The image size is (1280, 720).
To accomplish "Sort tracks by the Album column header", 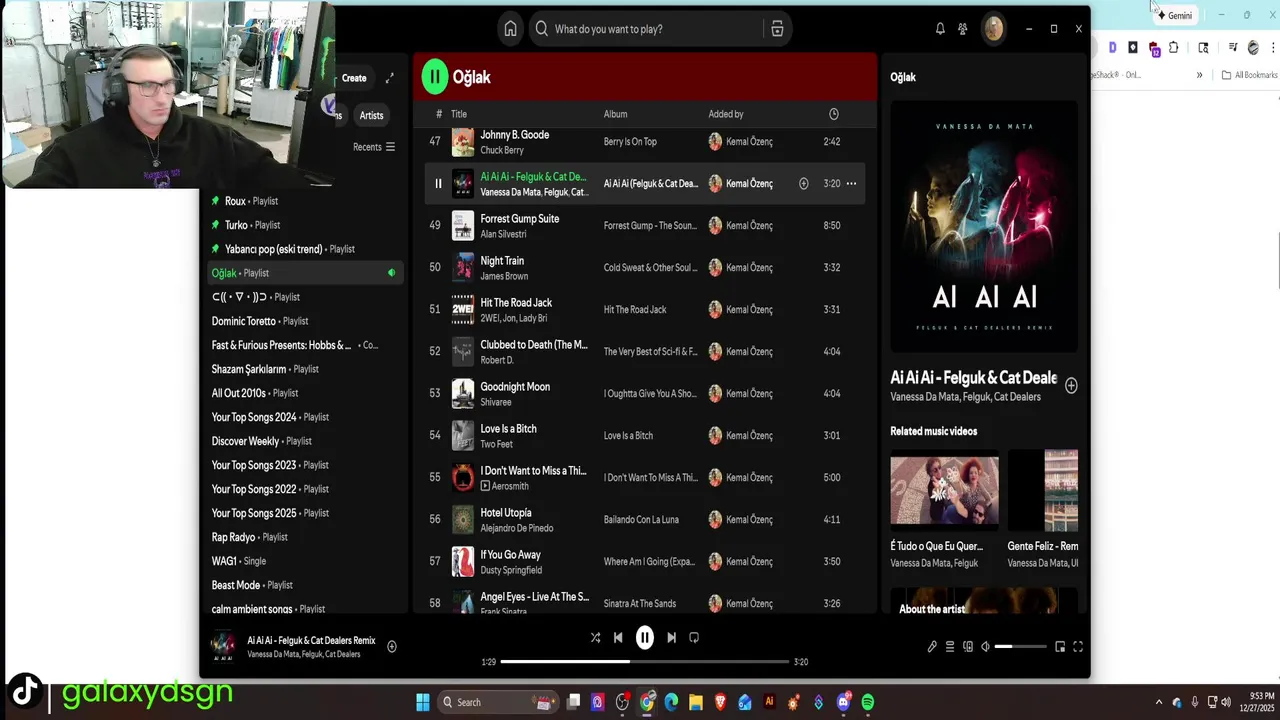I will [x=615, y=114].
